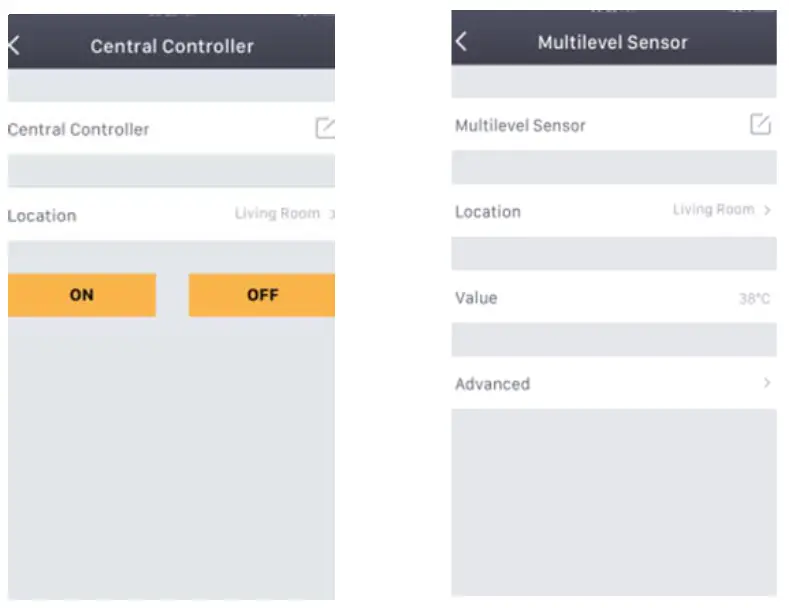Go back from the Central Controller screen

14,45
